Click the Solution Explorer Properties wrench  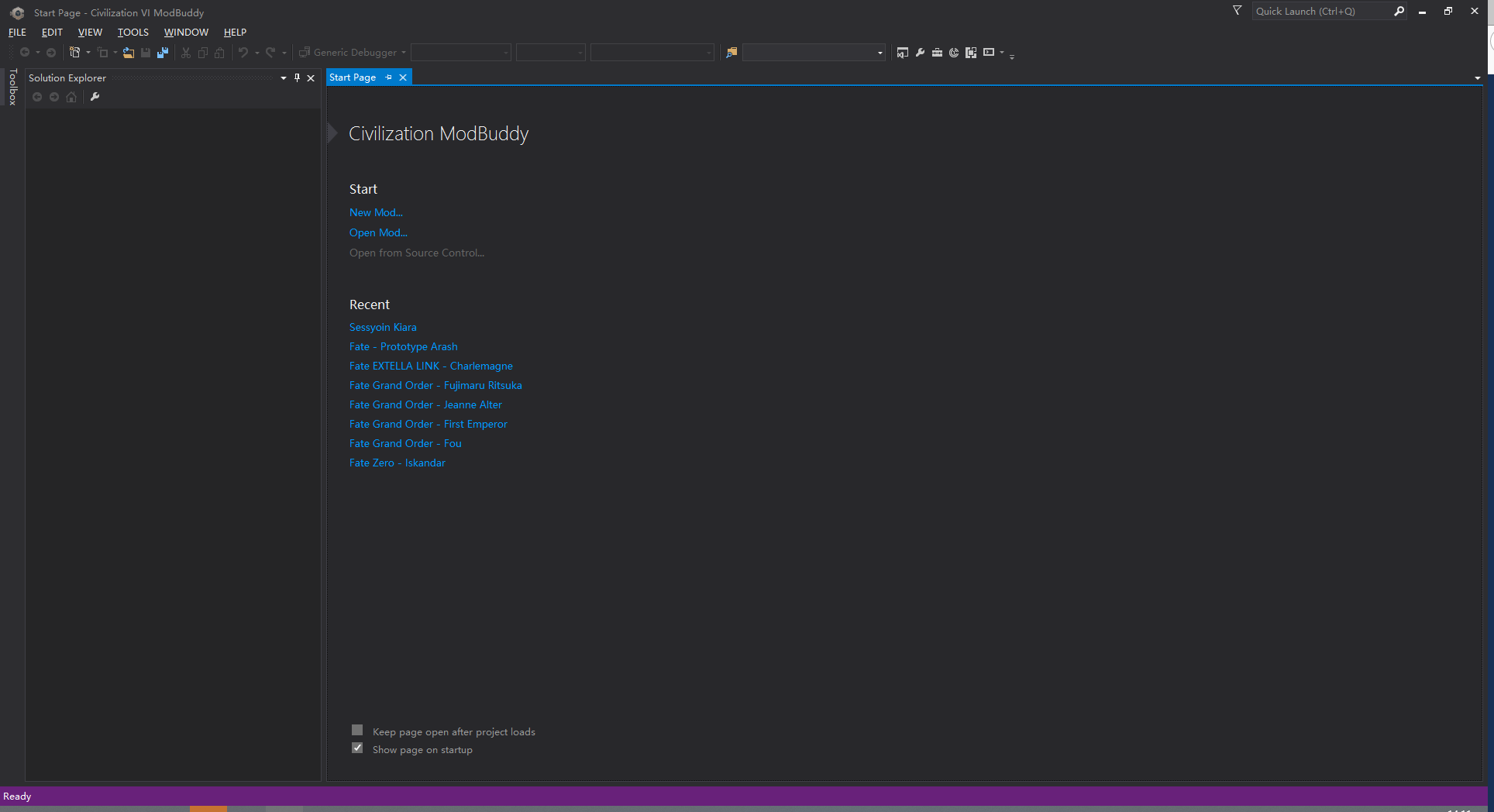click(x=95, y=97)
